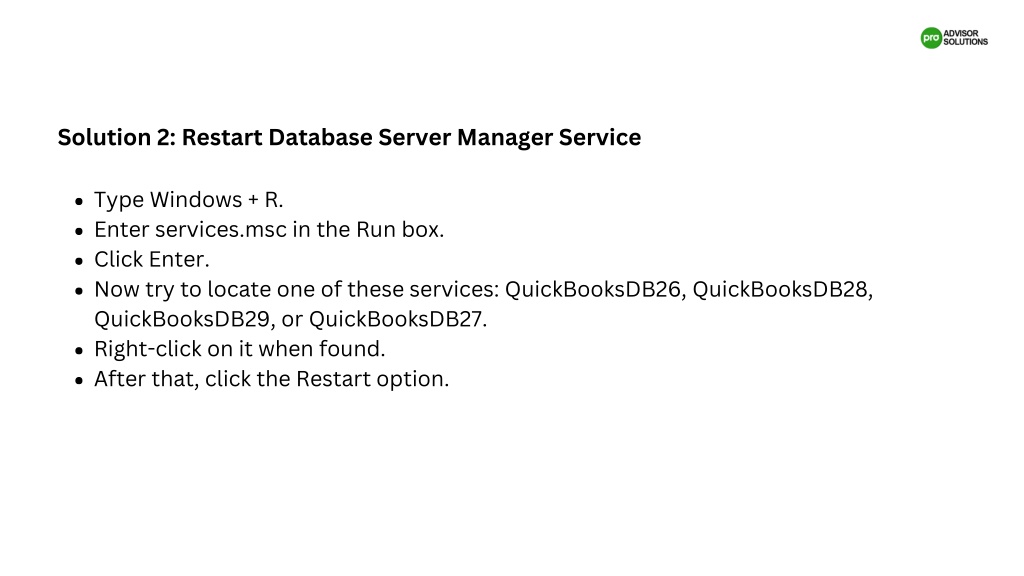Click the green Pro logo circle
The height and width of the screenshot is (576, 1024).
(931, 38)
